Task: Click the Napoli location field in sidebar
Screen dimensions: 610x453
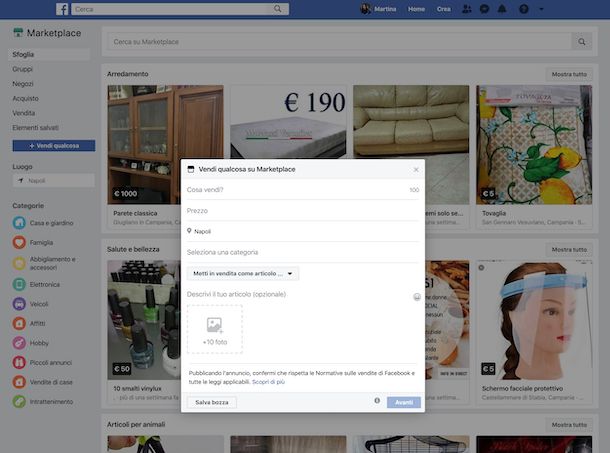Action: point(53,181)
